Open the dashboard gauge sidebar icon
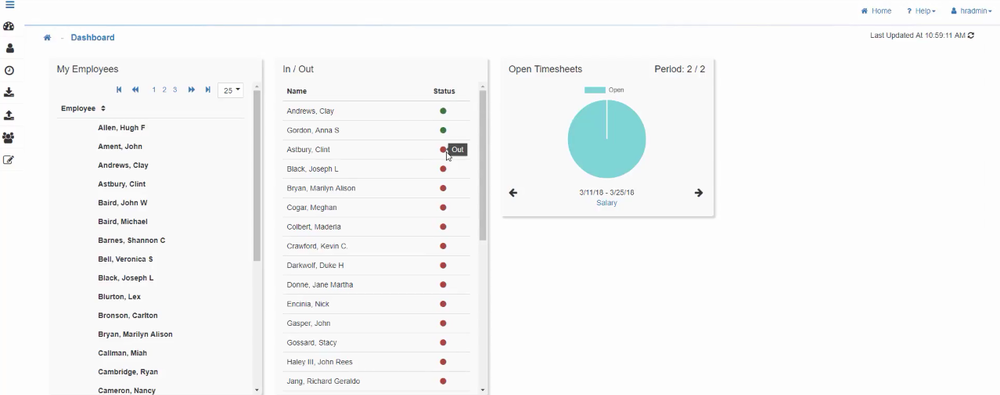 coord(8,26)
